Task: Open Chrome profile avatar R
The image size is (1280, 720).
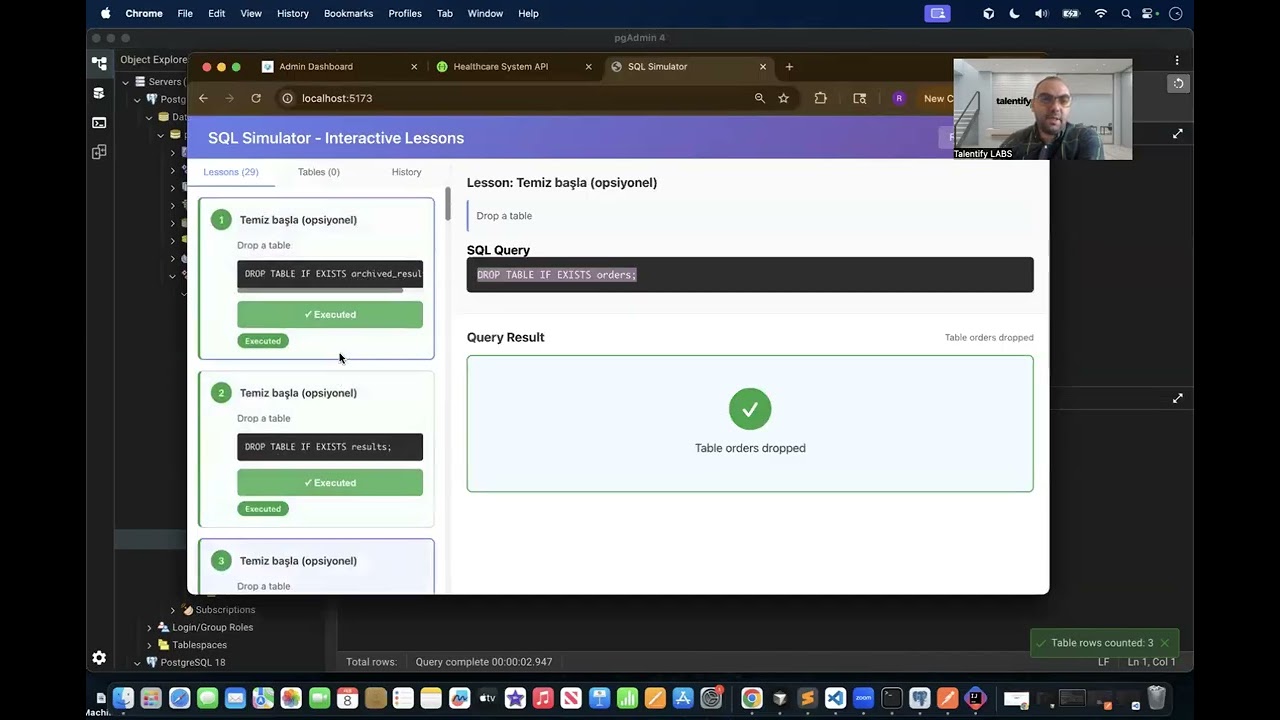Action: [x=898, y=98]
